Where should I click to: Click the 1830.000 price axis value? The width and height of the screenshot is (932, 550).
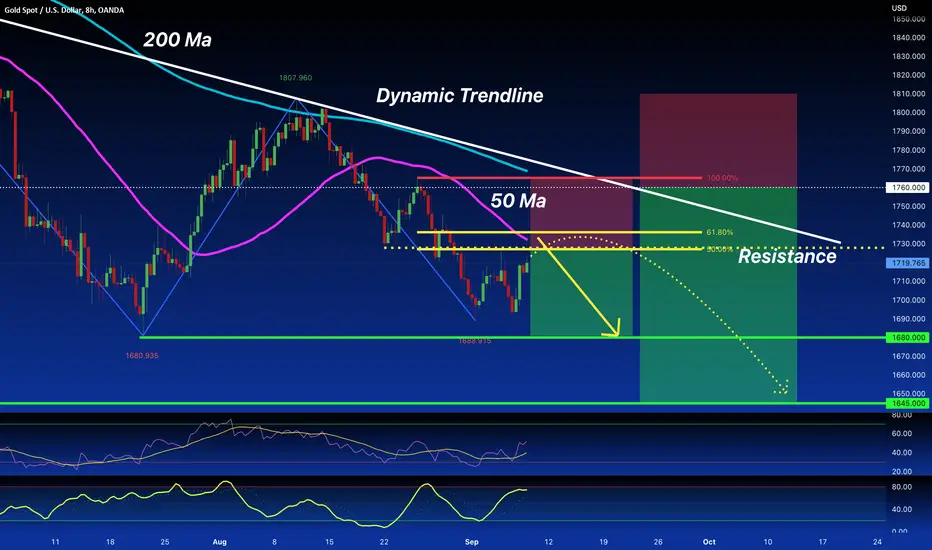(909, 56)
